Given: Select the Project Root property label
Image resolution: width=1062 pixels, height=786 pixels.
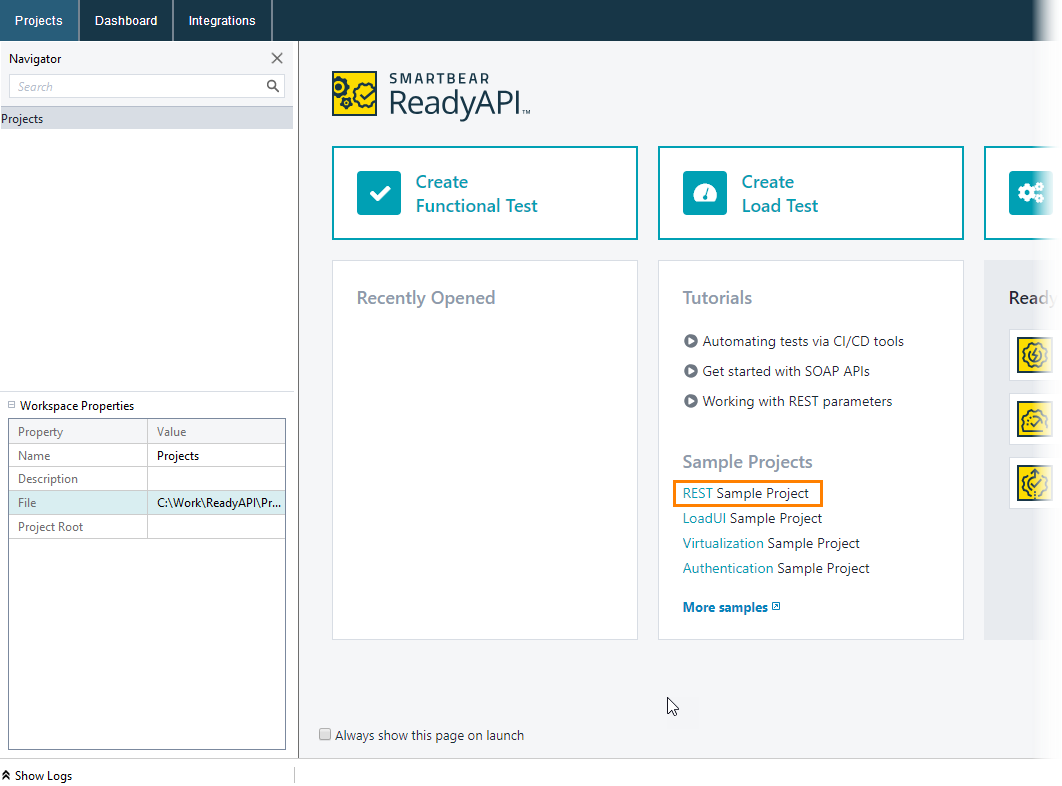Looking at the screenshot, I should 51,526.
